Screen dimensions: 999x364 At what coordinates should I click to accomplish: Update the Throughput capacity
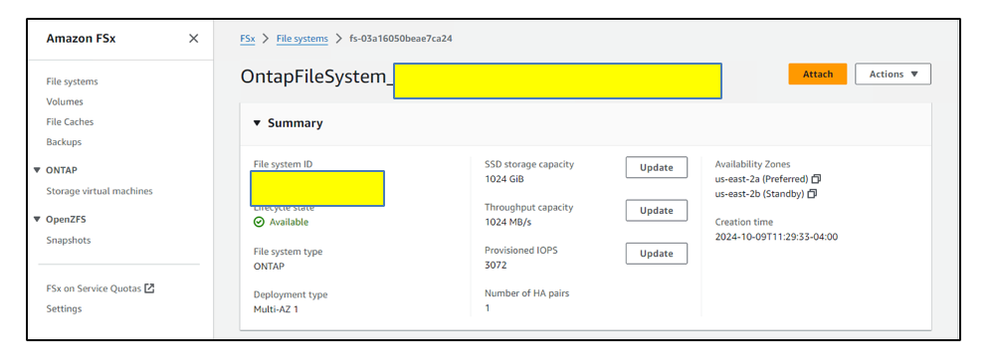point(656,210)
